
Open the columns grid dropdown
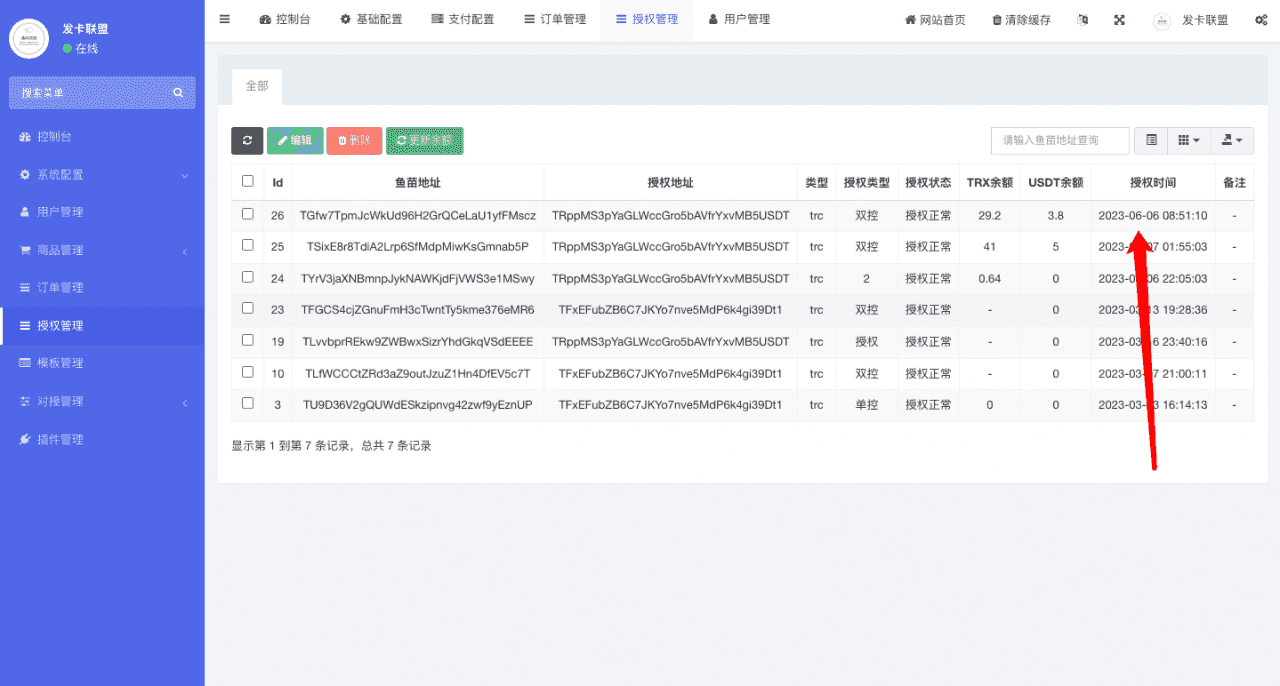[x=1189, y=141]
